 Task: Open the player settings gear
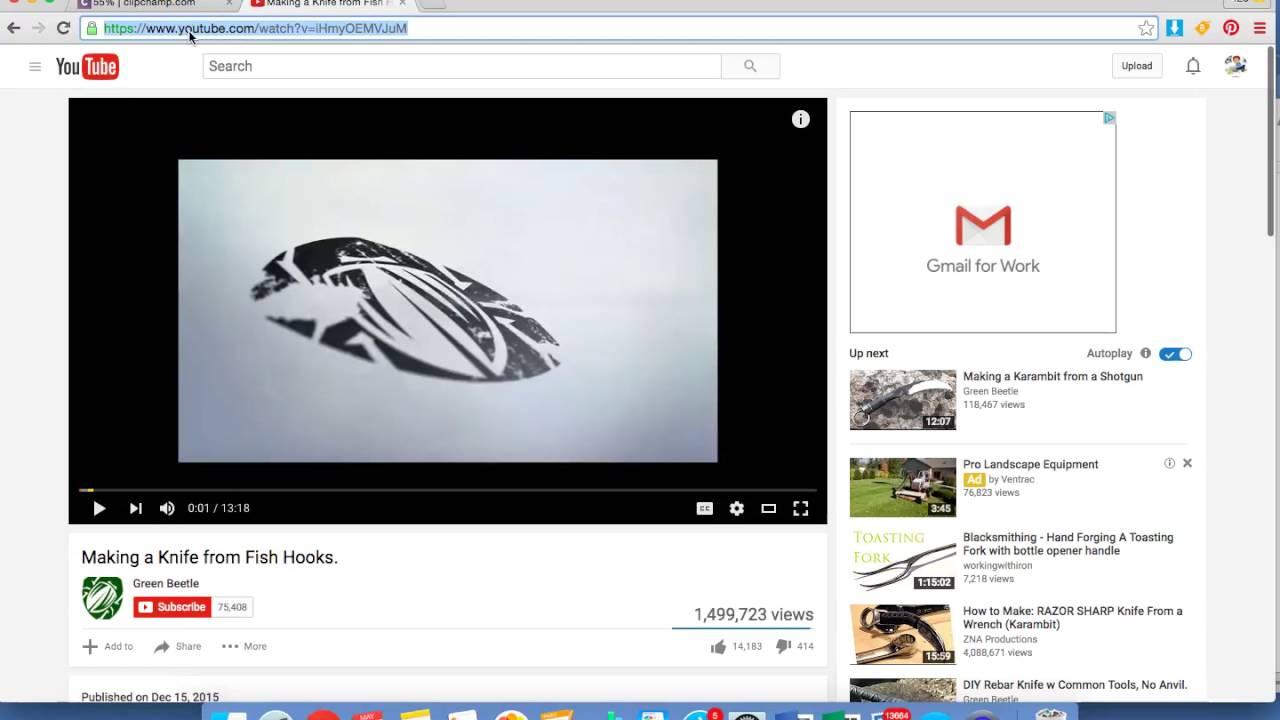pos(737,508)
